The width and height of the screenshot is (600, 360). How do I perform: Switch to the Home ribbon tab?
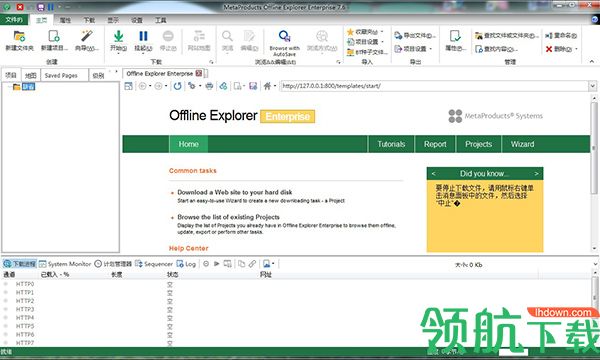click(41, 20)
